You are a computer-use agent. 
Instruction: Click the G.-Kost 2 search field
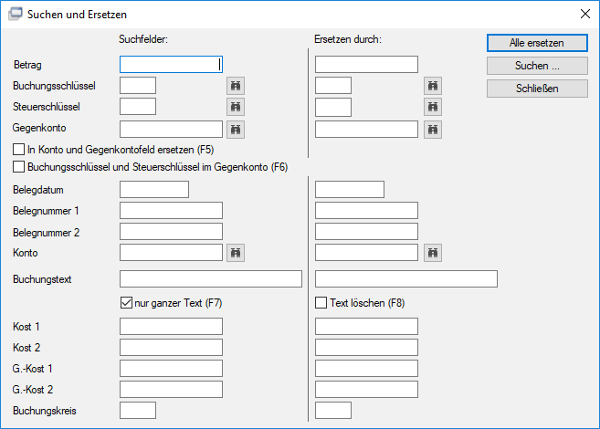point(171,390)
